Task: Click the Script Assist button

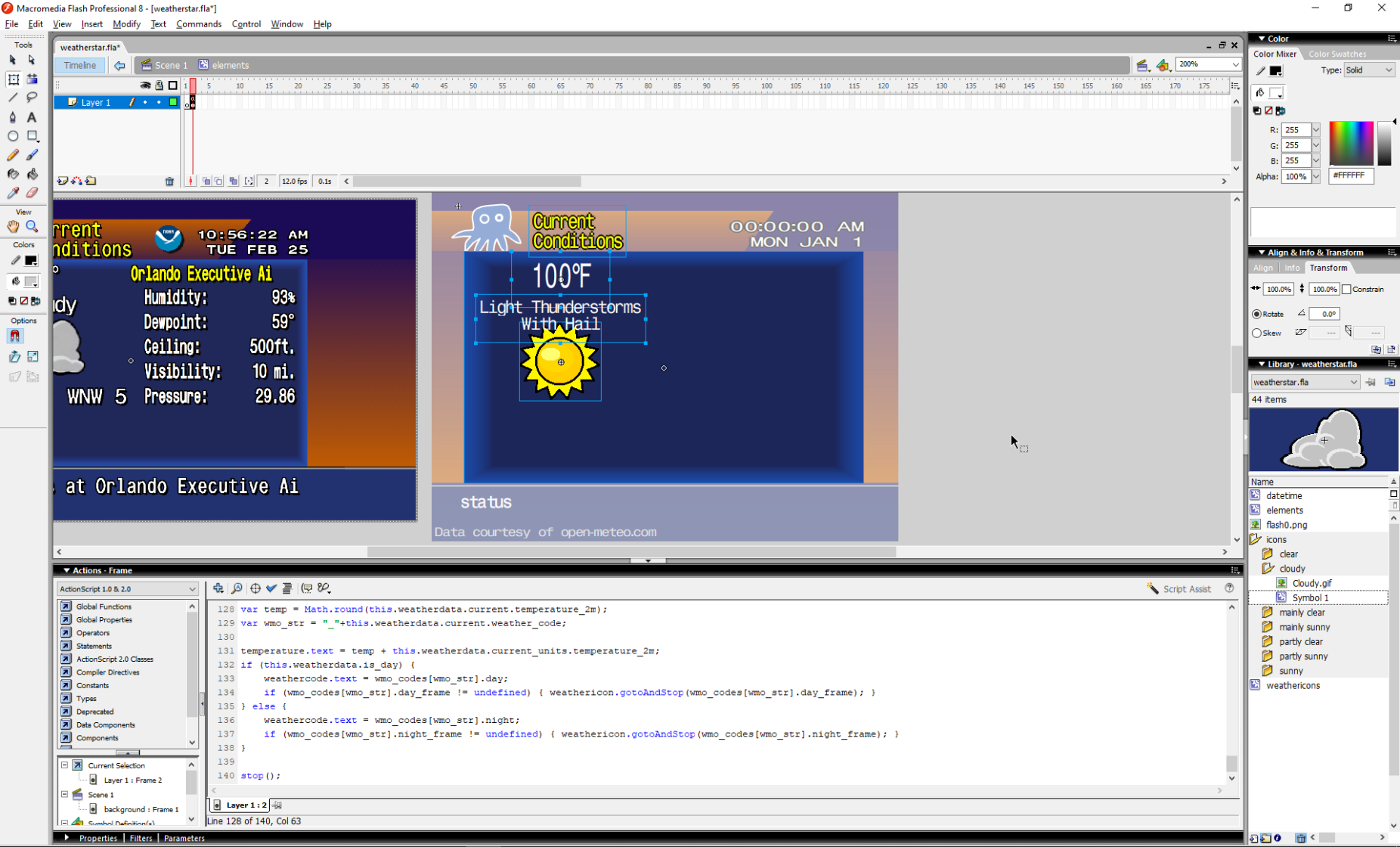Action: [1179, 588]
